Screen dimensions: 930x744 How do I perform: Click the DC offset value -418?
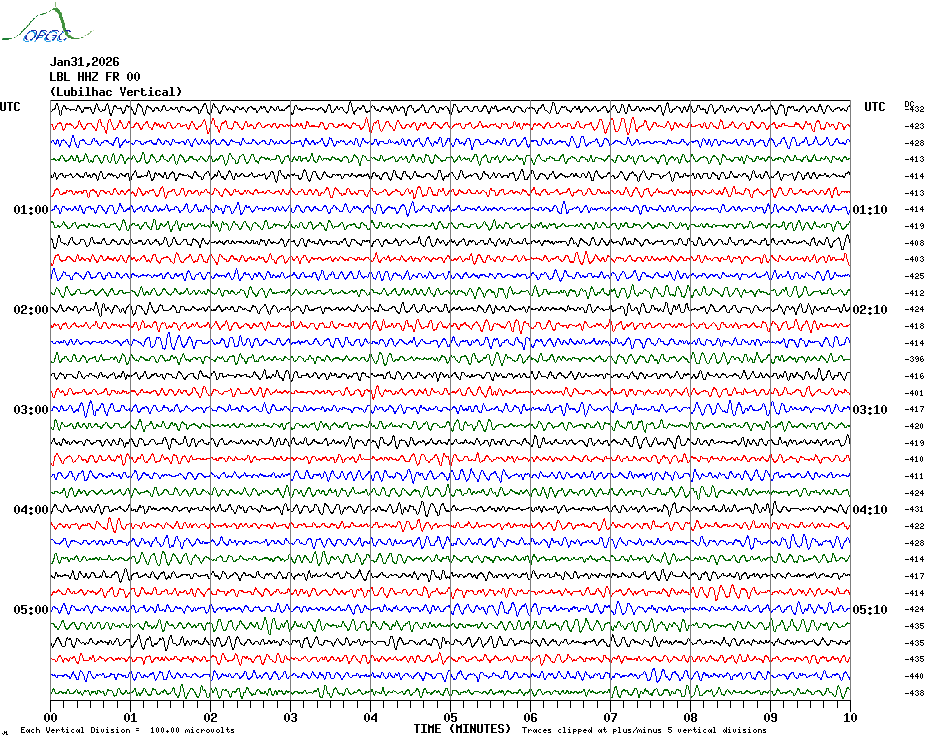click(915, 326)
